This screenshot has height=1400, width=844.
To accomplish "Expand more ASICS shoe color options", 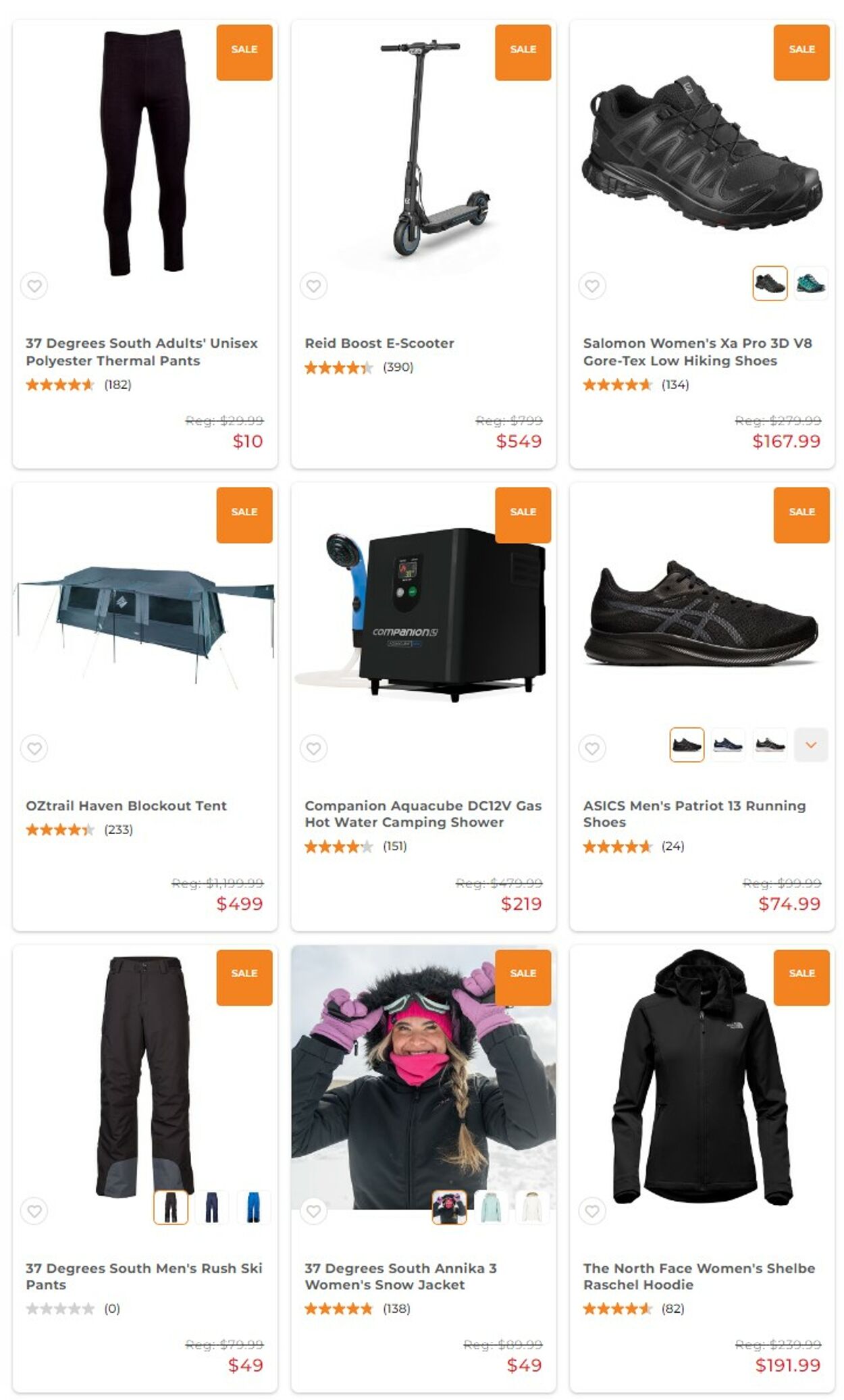I will pyautogui.click(x=811, y=745).
